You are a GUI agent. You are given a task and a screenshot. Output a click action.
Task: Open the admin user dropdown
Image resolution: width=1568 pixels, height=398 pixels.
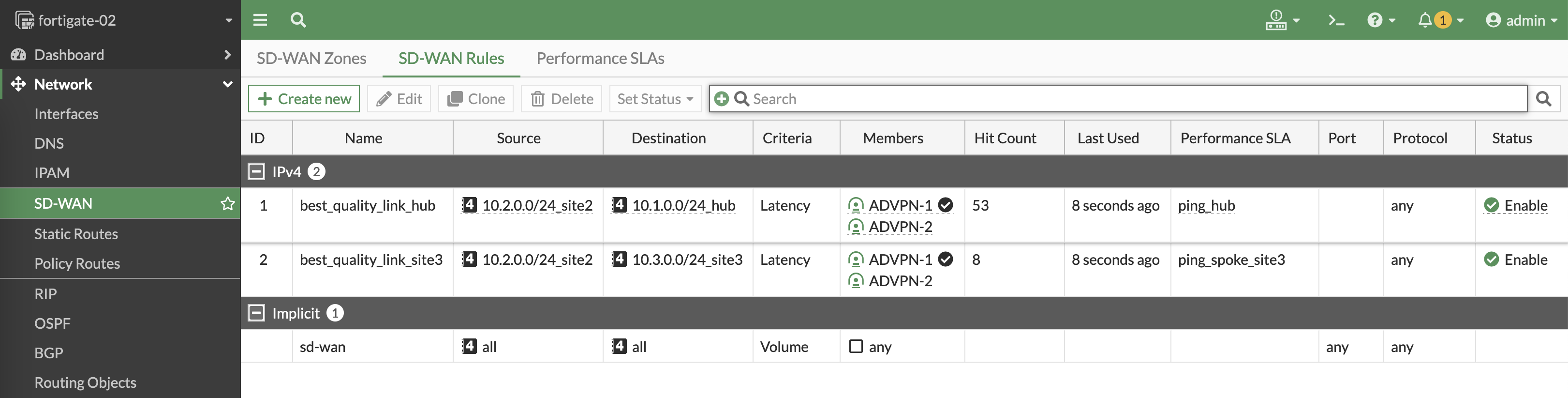[1521, 20]
